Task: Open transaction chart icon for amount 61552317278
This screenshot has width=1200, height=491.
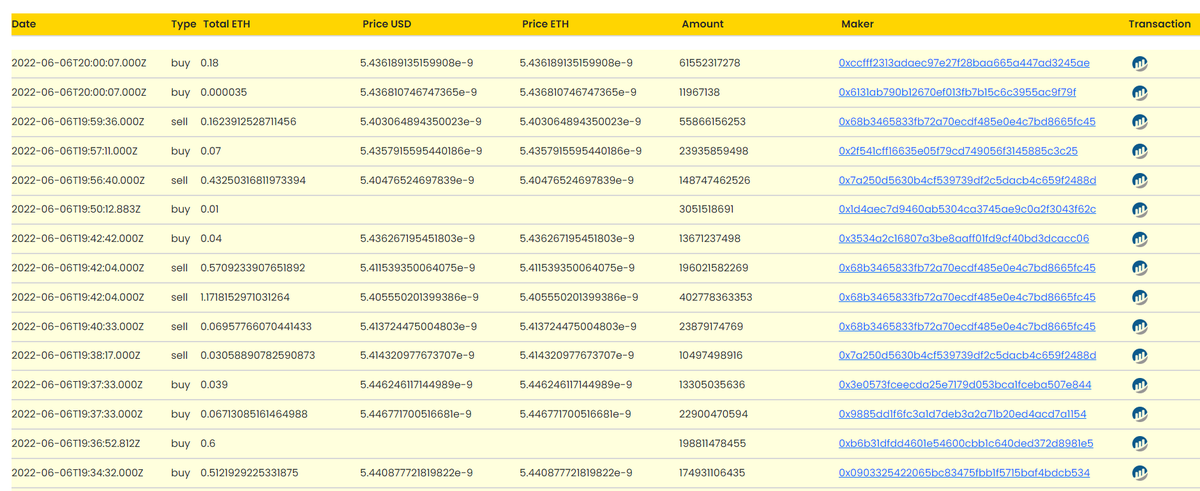Action: (x=1139, y=63)
